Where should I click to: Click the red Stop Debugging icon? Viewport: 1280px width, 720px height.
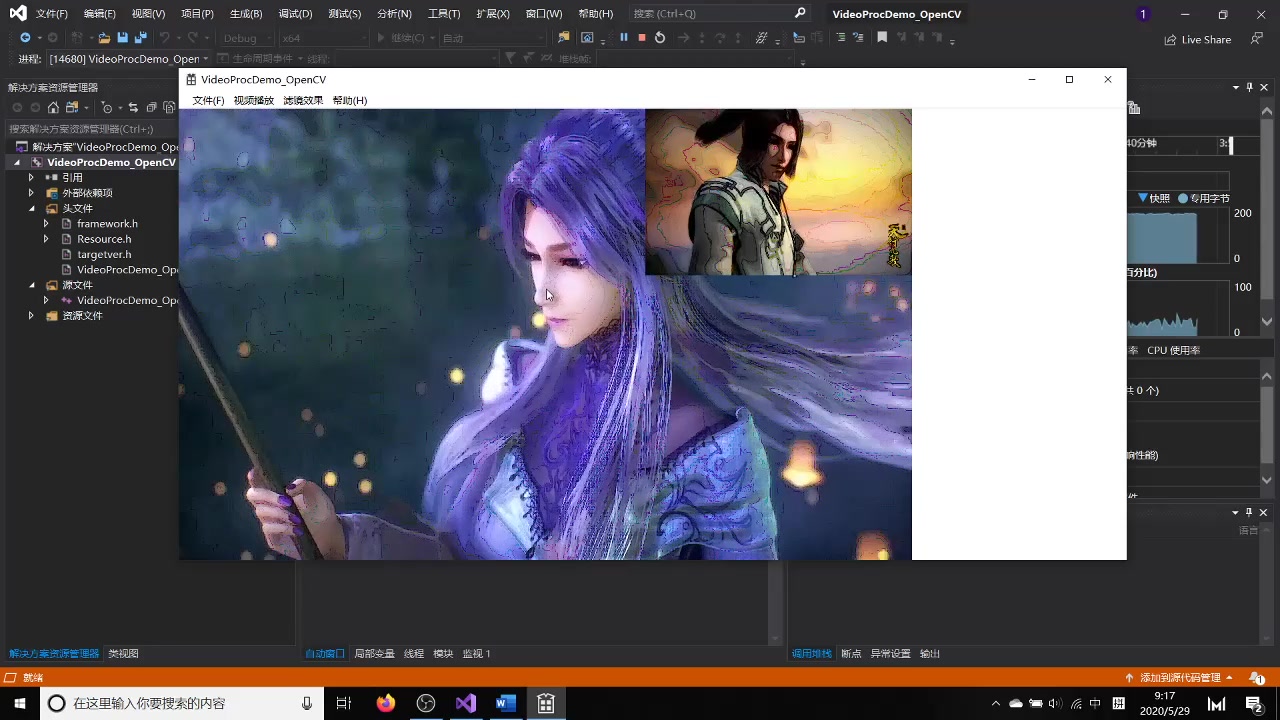point(642,38)
